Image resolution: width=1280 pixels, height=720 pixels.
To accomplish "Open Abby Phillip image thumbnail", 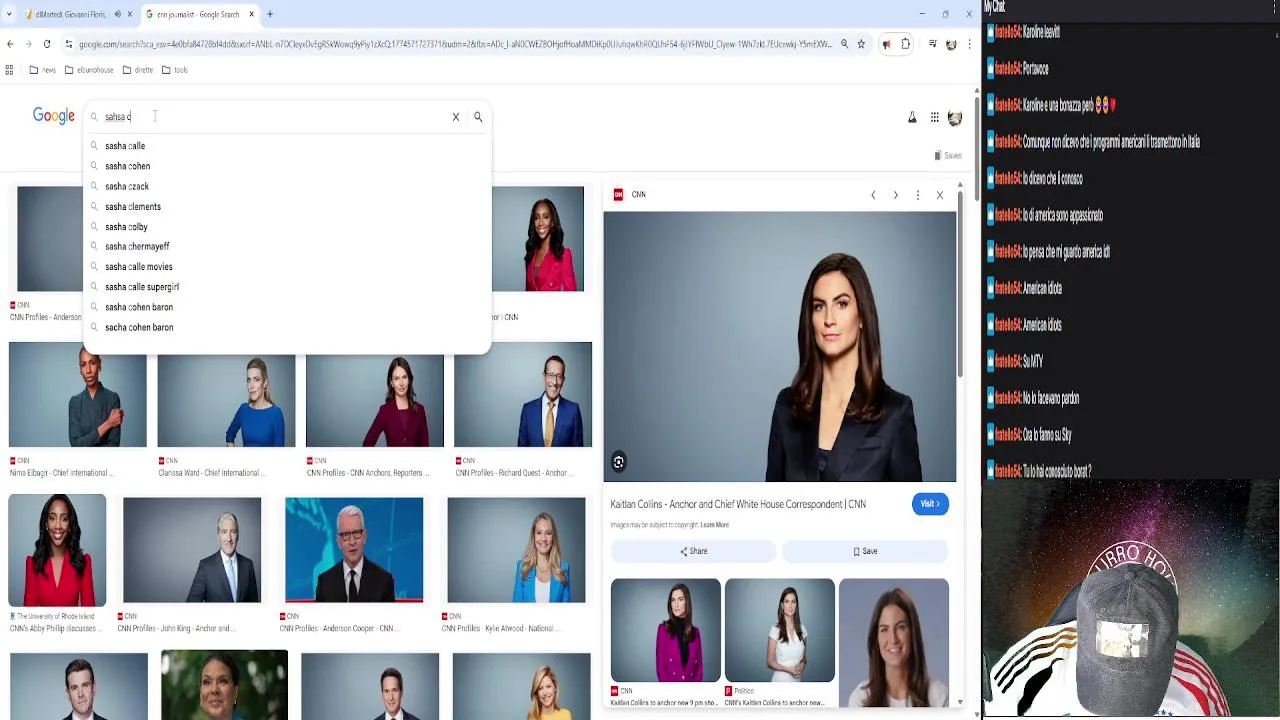I will click(x=57, y=550).
